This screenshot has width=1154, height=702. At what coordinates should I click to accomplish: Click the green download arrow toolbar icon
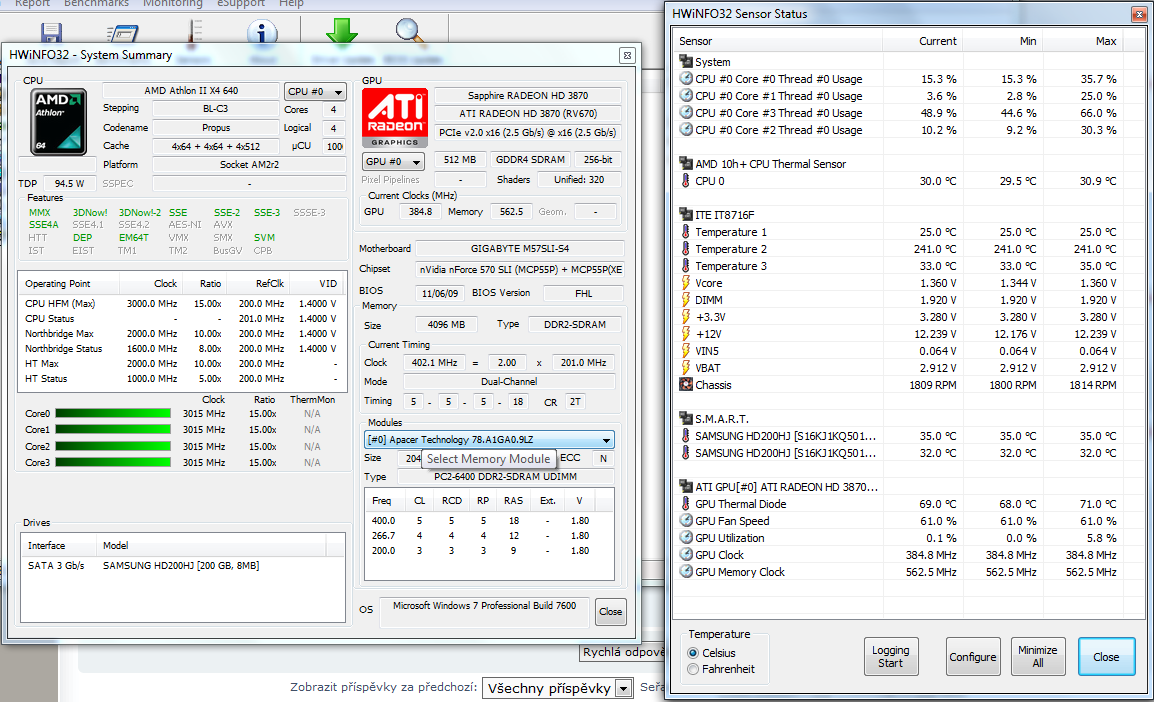coord(341,30)
